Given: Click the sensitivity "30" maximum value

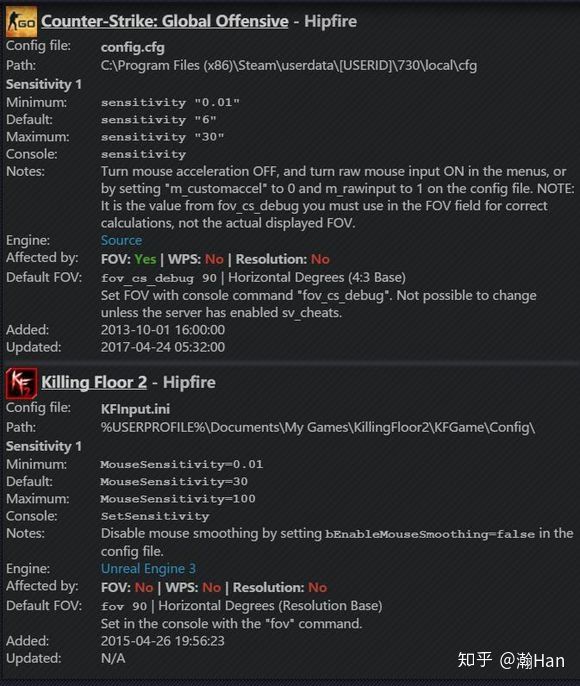Looking at the screenshot, I should coord(162,137).
